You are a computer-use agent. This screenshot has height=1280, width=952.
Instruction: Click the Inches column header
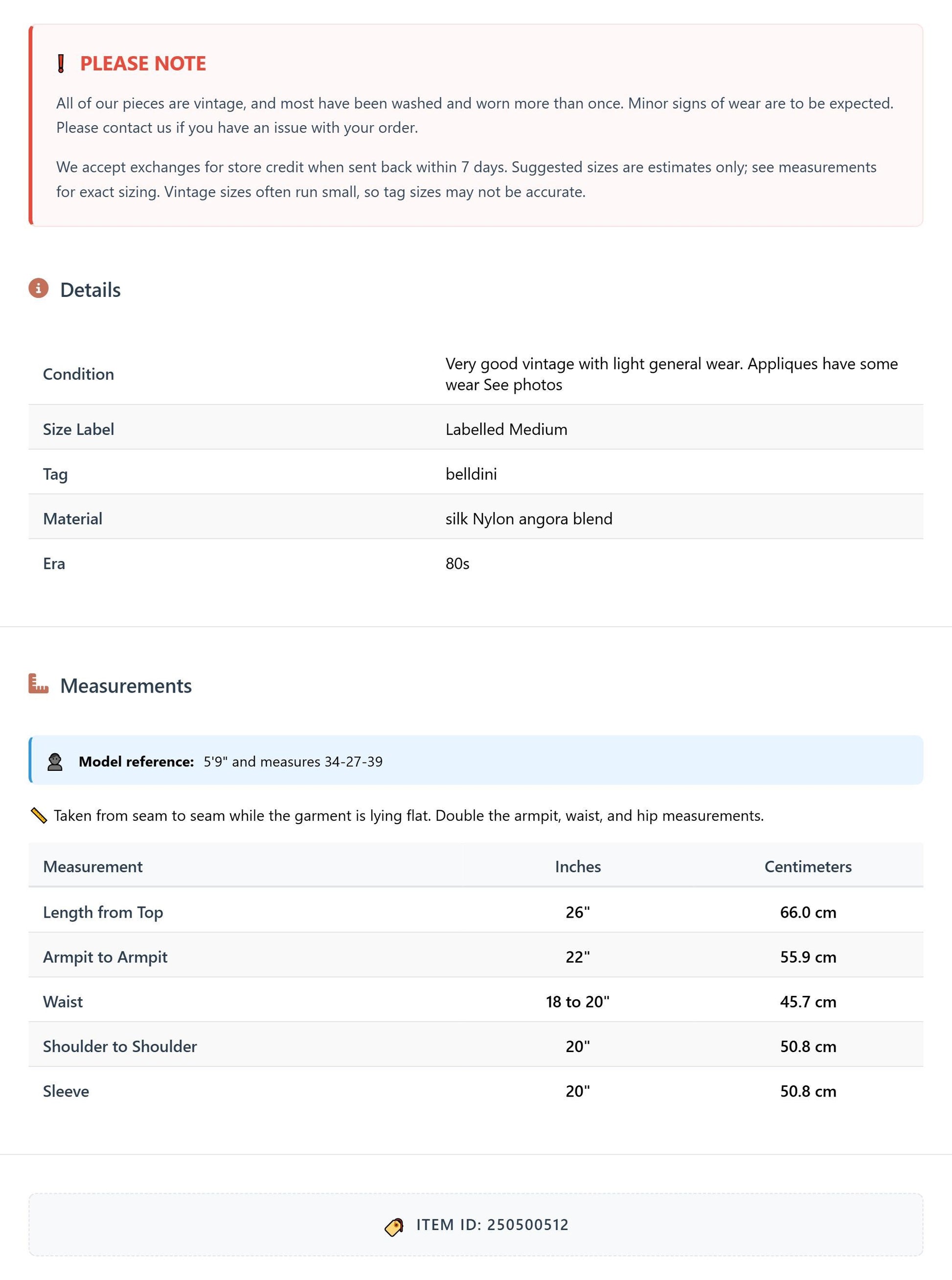pyautogui.click(x=577, y=866)
